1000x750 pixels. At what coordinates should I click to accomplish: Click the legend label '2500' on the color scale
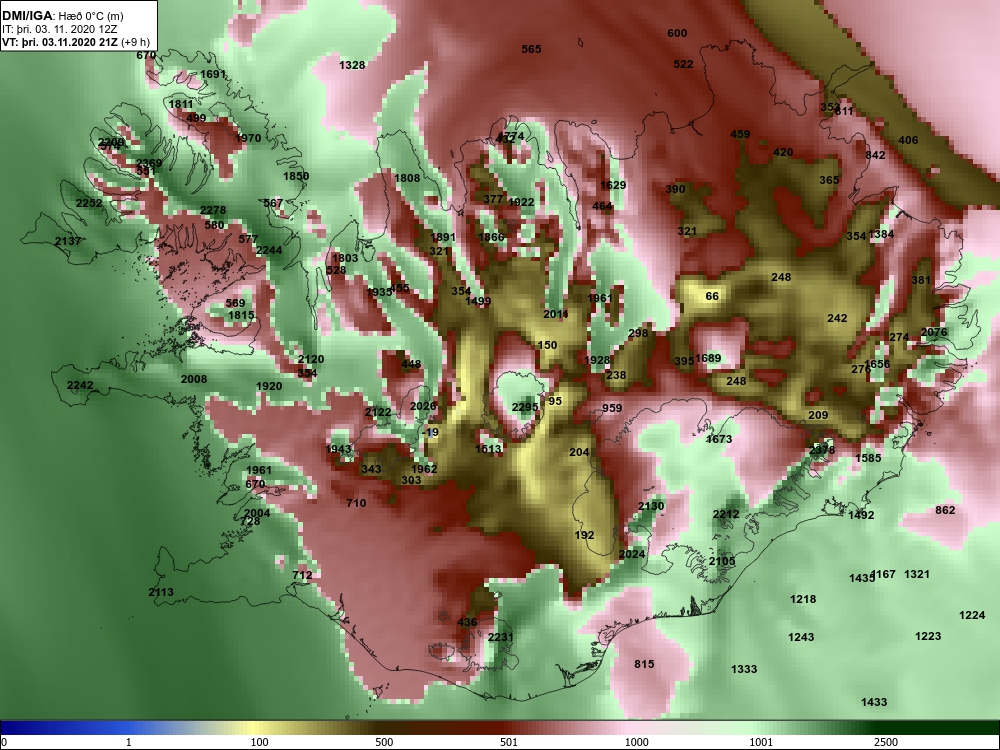click(886, 742)
